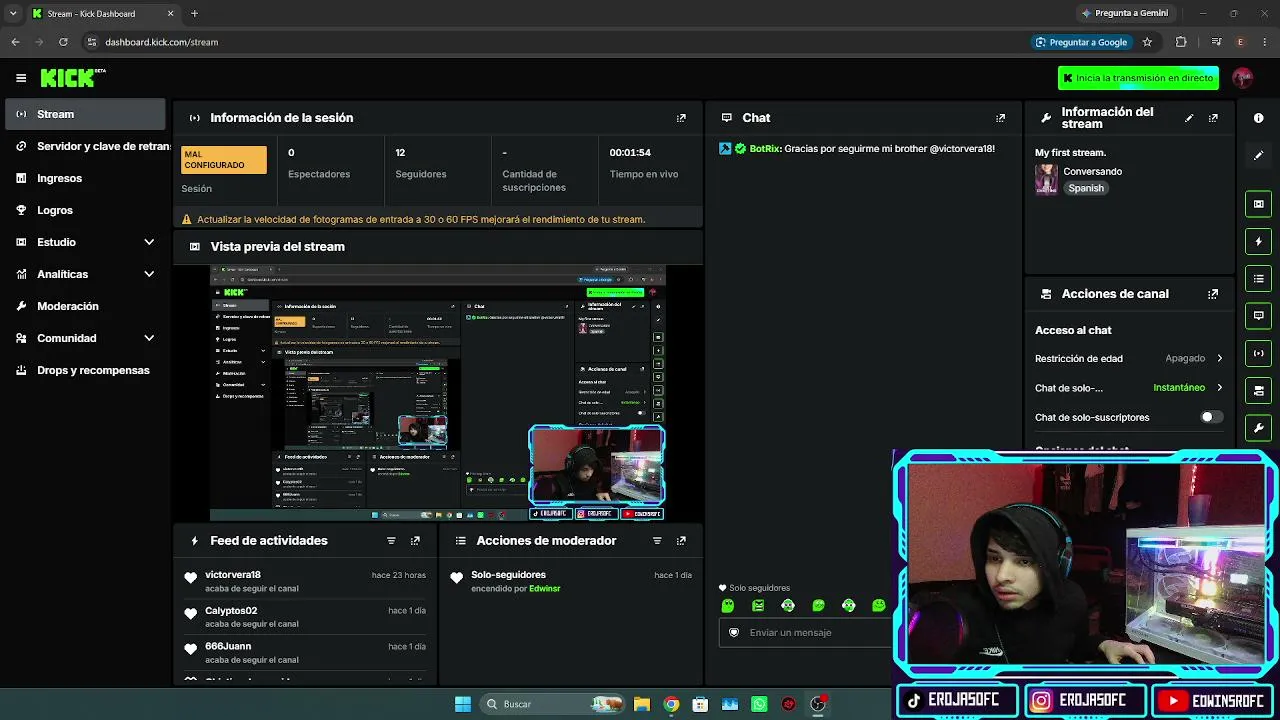Image resolution: width=1280 pixels, height=720 pixels.
Task: Toggle the wrench stream info widget in sidebar
Action: tap(1259, 427)
